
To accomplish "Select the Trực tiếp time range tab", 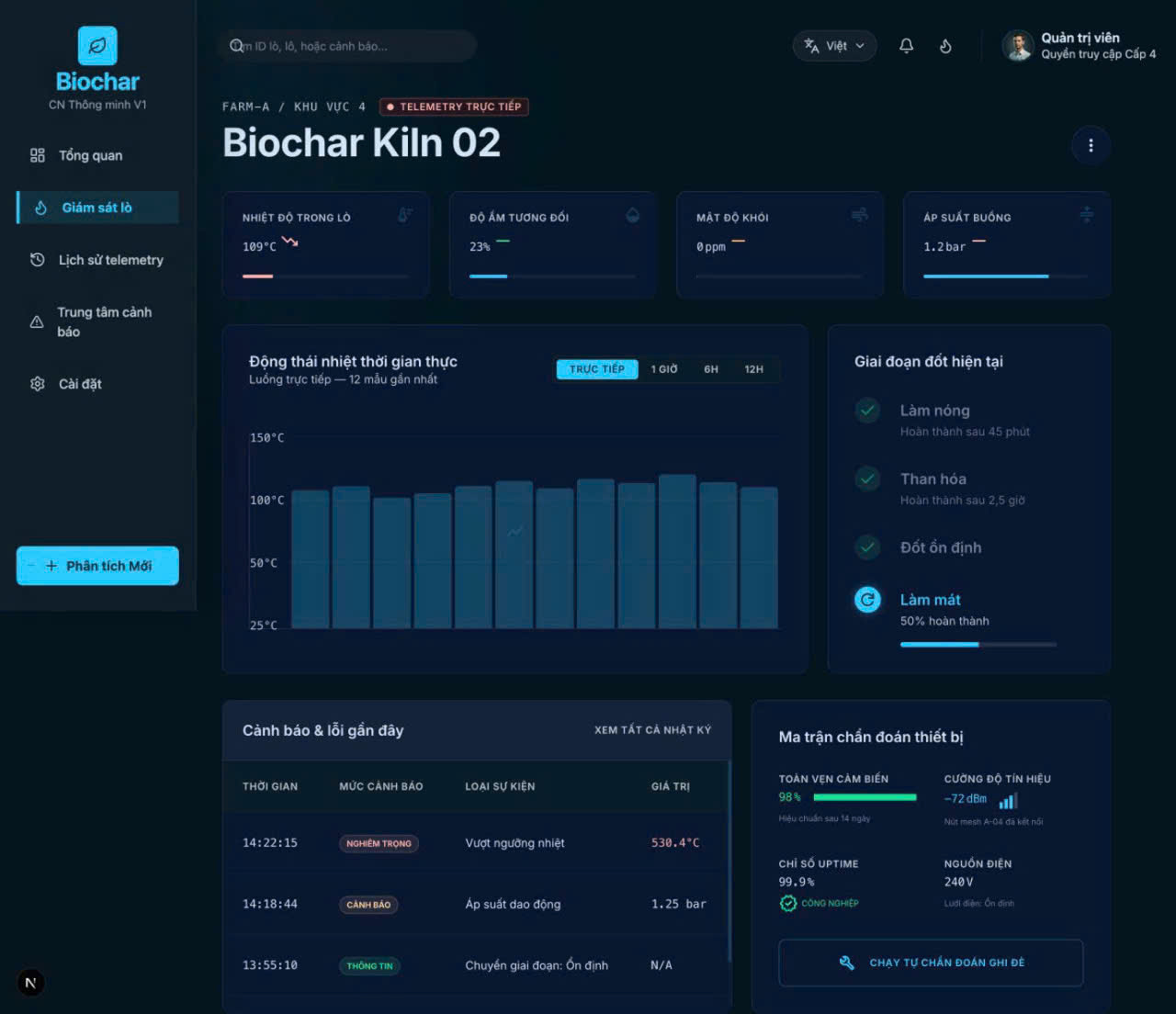I will (x=597, y=369).
